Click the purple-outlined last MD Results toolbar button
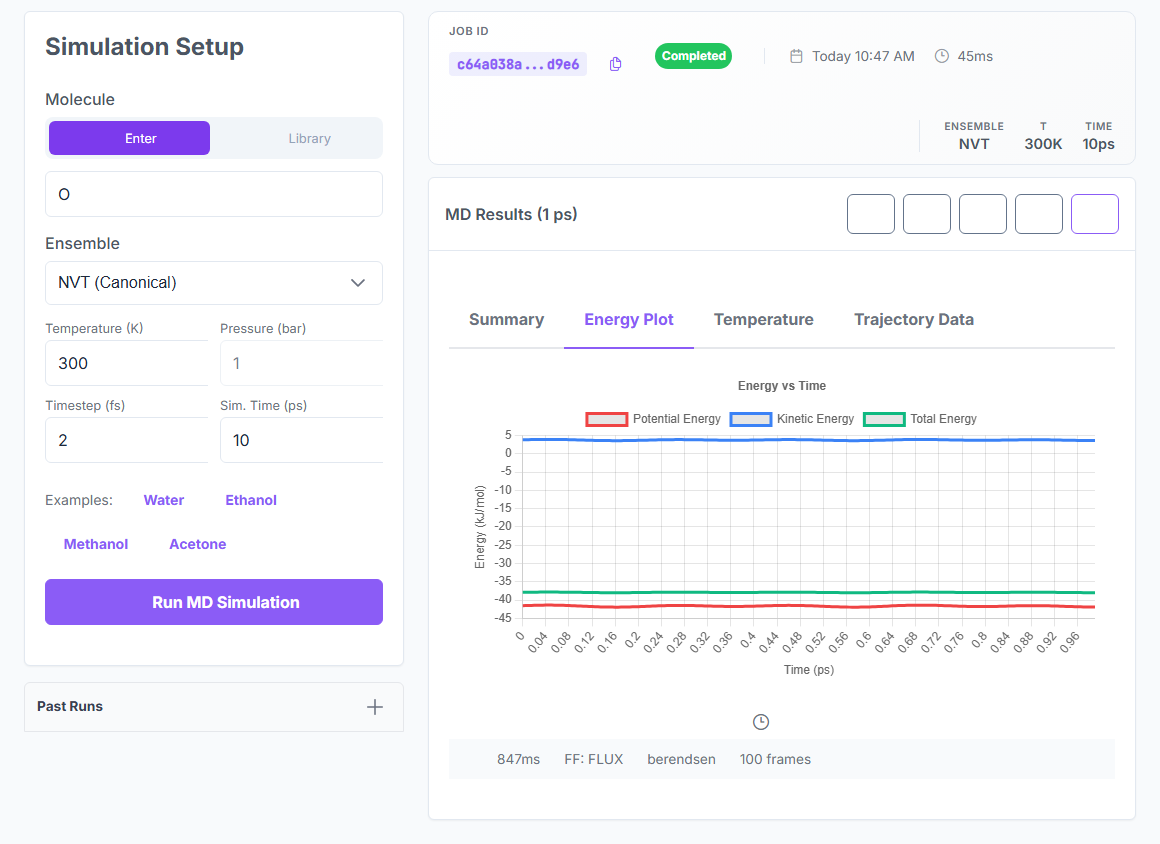Screen dimensions: 1160x844 tap(1095, 214)
